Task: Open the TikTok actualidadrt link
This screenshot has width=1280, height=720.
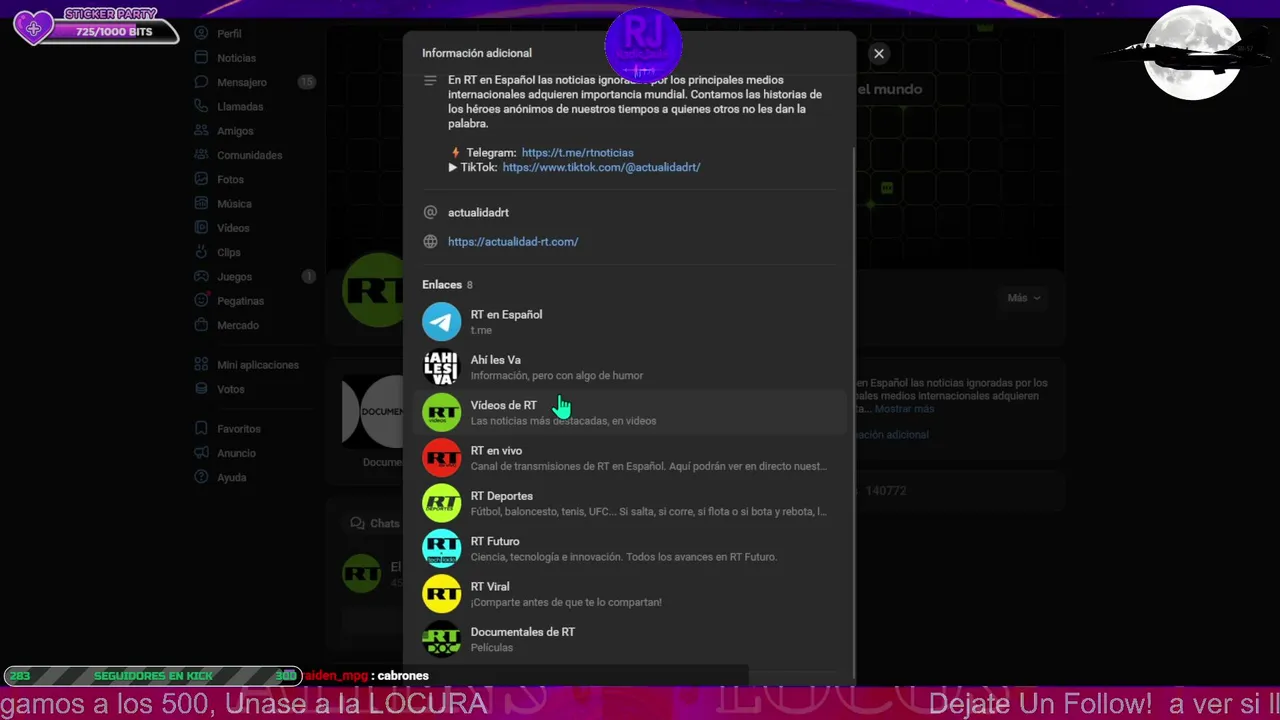Action: (x=601, y=167)
